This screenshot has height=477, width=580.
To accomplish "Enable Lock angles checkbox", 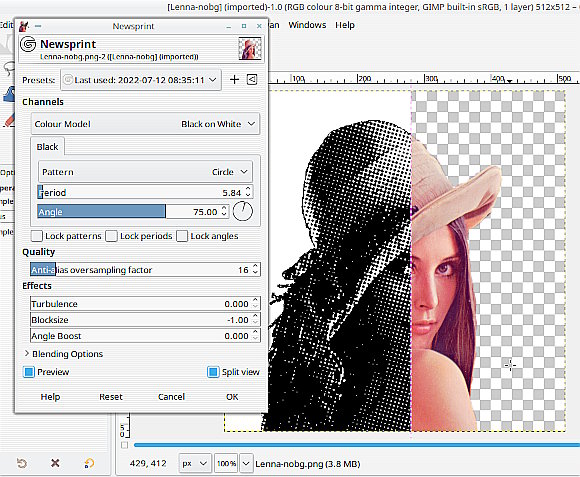I will 182,236.
